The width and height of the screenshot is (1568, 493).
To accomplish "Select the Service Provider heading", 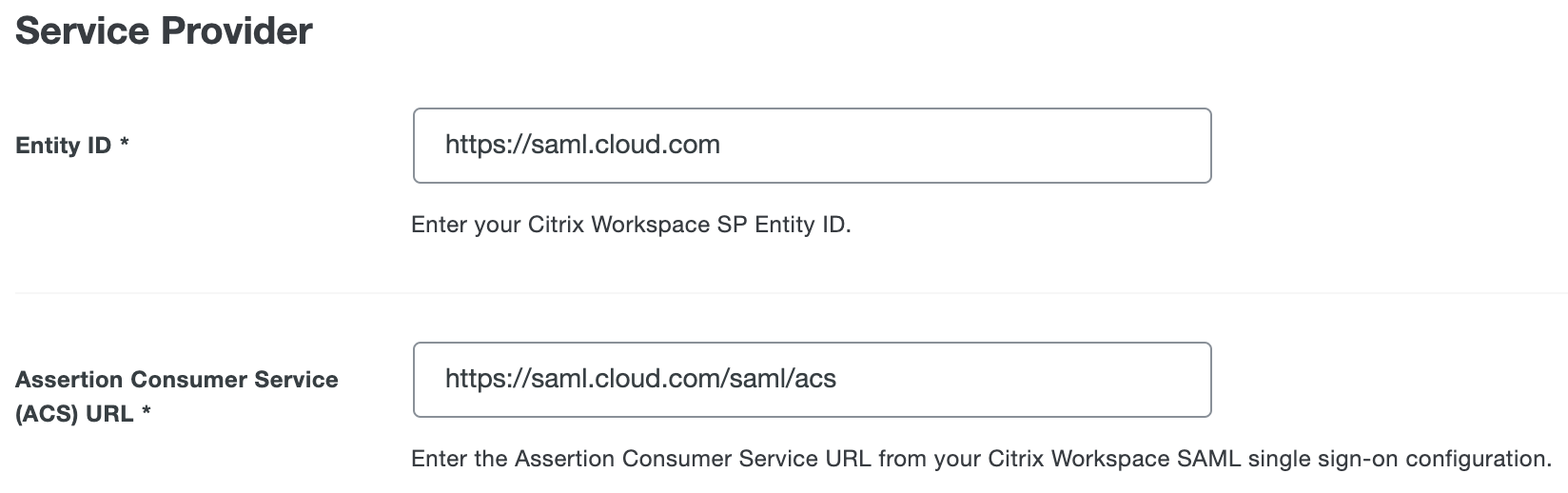I will click(x=164, y=31).
